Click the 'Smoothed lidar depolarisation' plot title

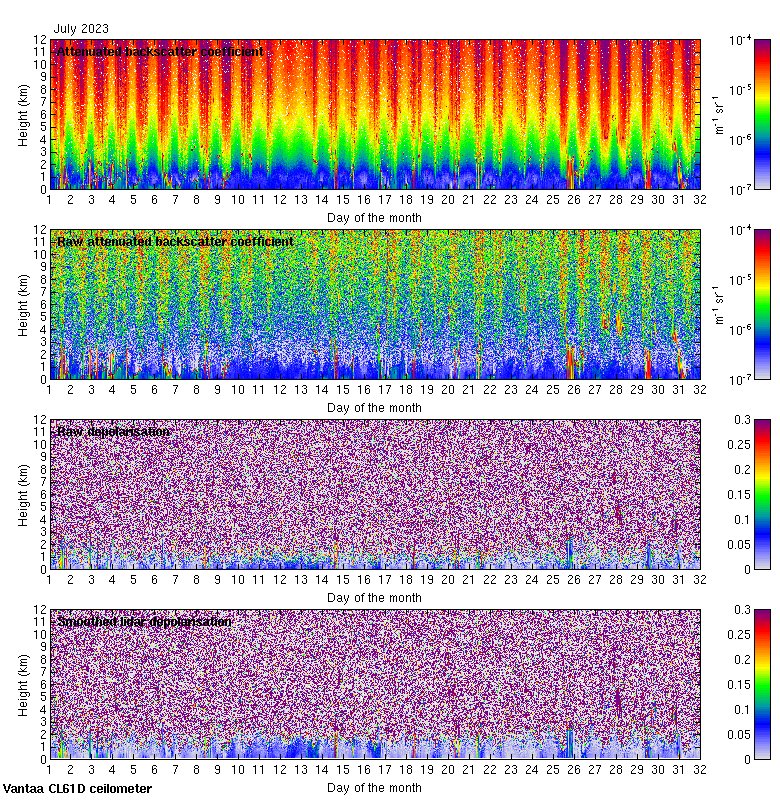coord(144,621)
